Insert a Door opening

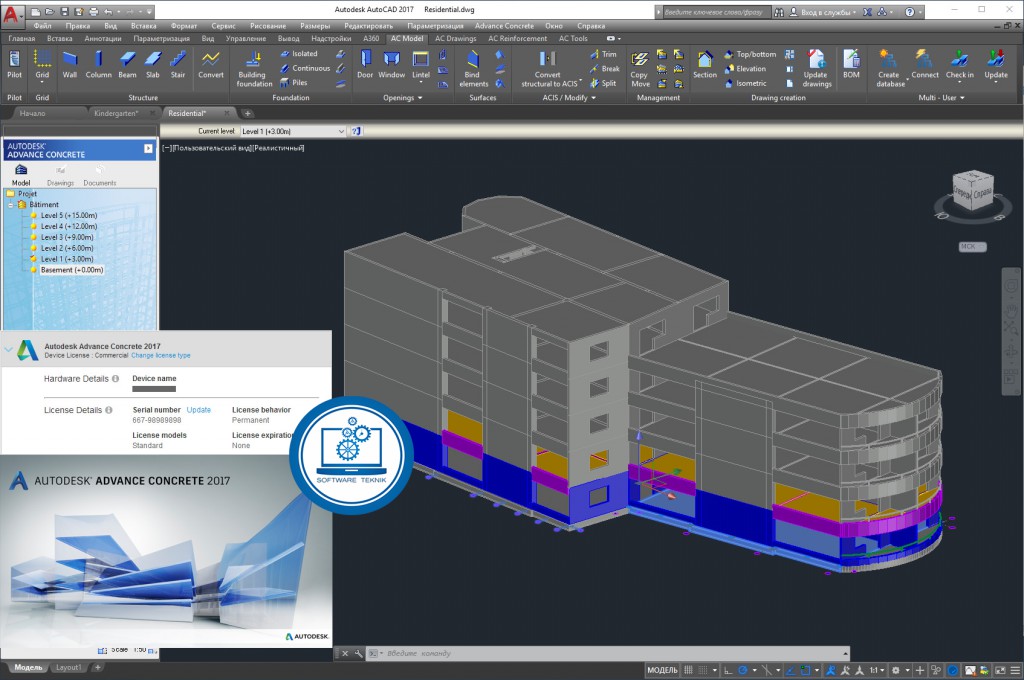click(x=365, y=63)
